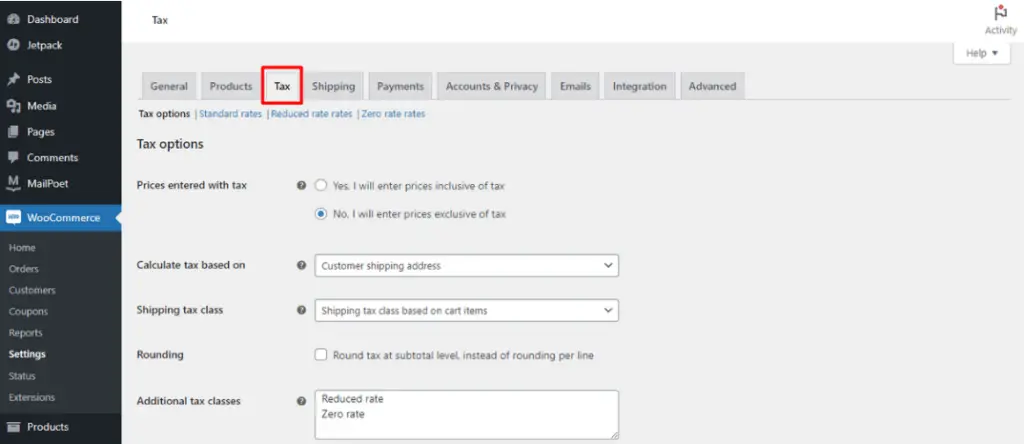Click the Jetpack menu label
The image size is (1024, 444).
[44, 46]
